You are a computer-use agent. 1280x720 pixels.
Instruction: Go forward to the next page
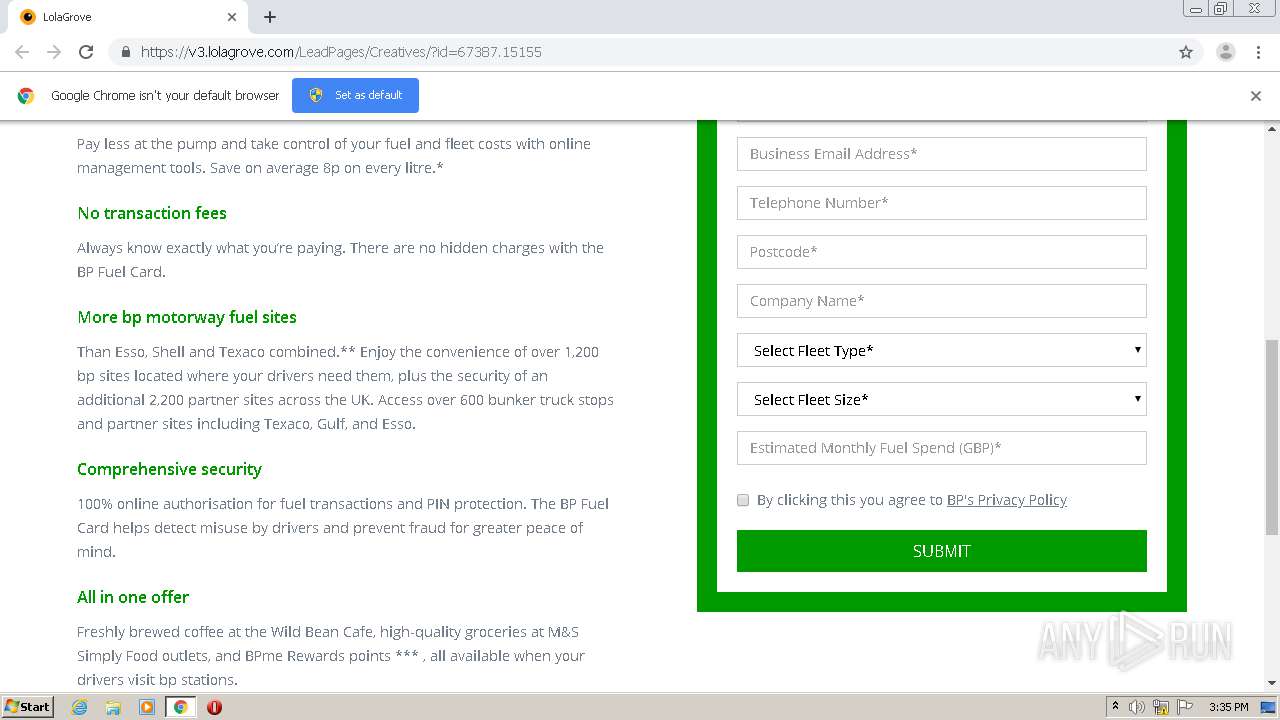[x=54, y=52]
